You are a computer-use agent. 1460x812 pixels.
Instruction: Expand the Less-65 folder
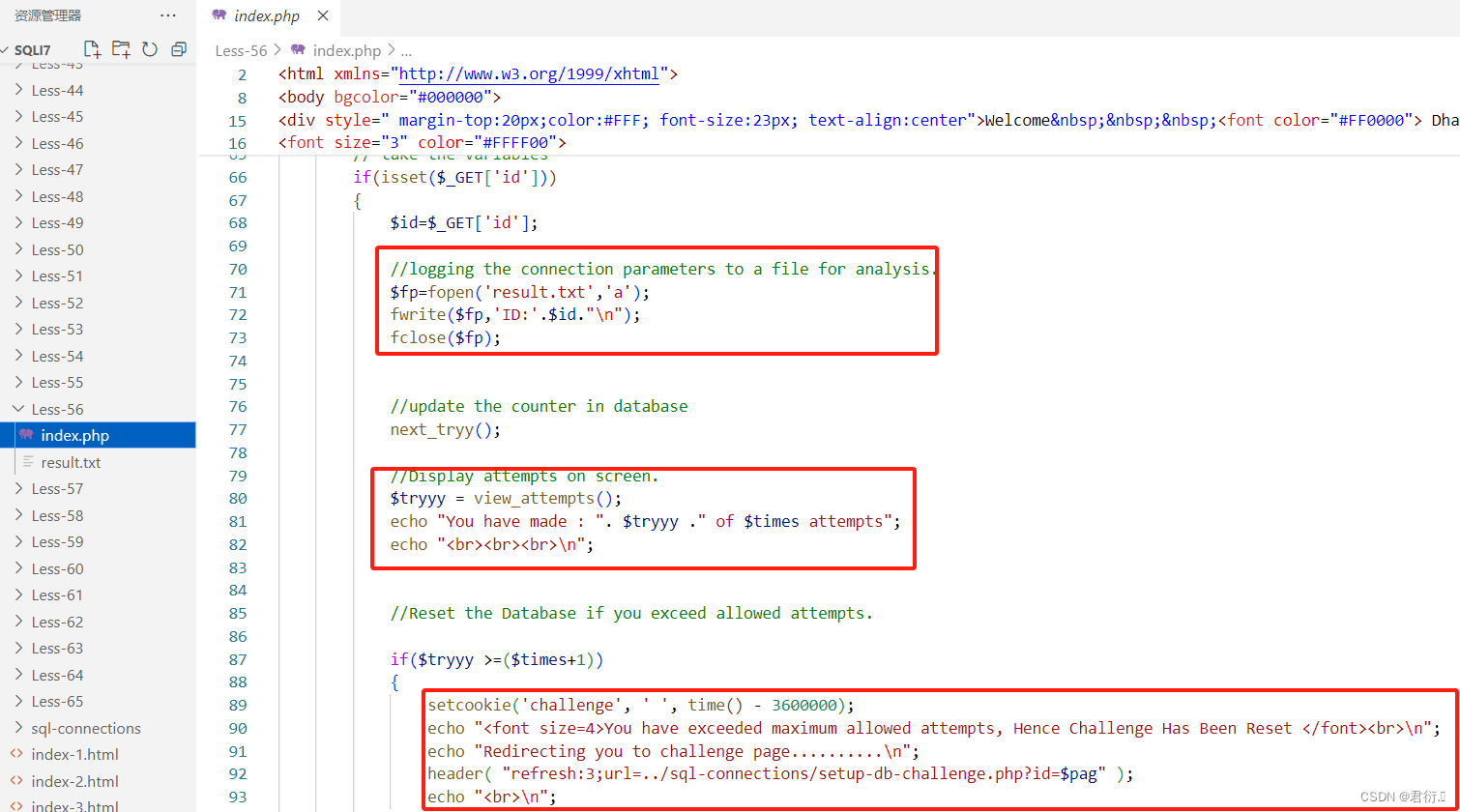(x=18, y=701)
